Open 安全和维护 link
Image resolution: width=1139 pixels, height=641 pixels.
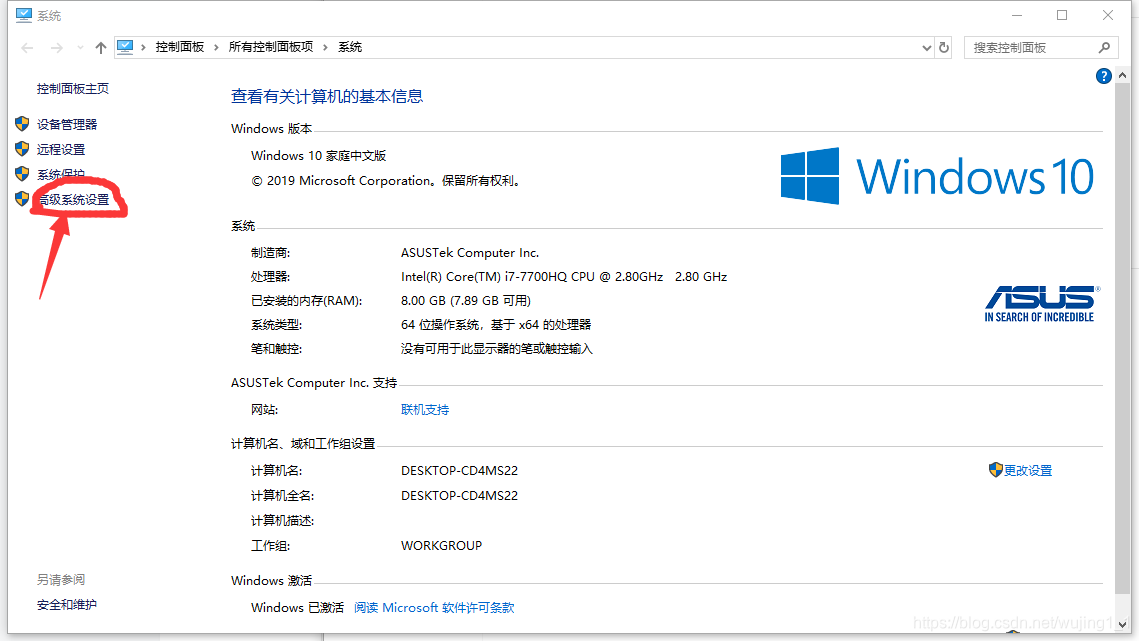click(67, 605)
